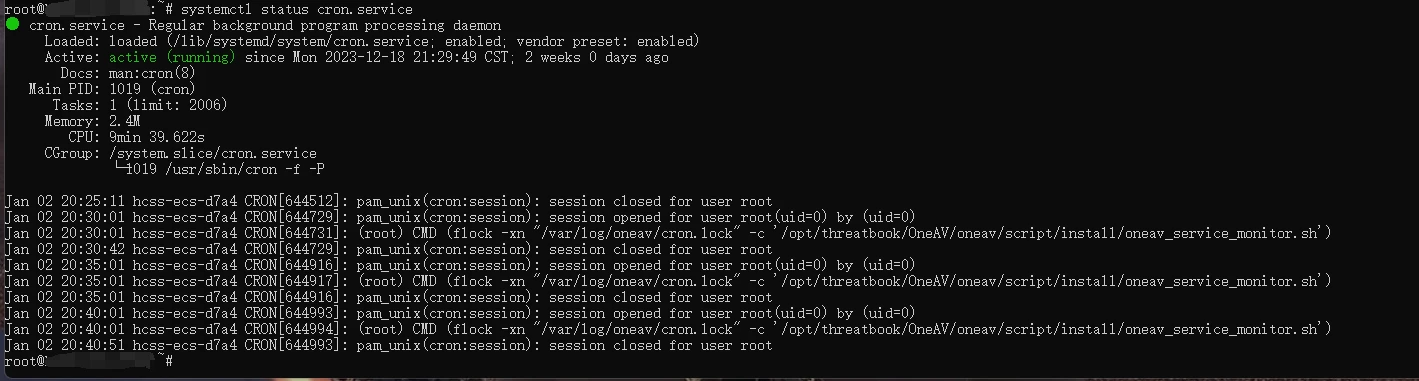Viewport: 1419px width, 381px height.
Task: Click the systemctl status cron.service command text
Action: 296,9
